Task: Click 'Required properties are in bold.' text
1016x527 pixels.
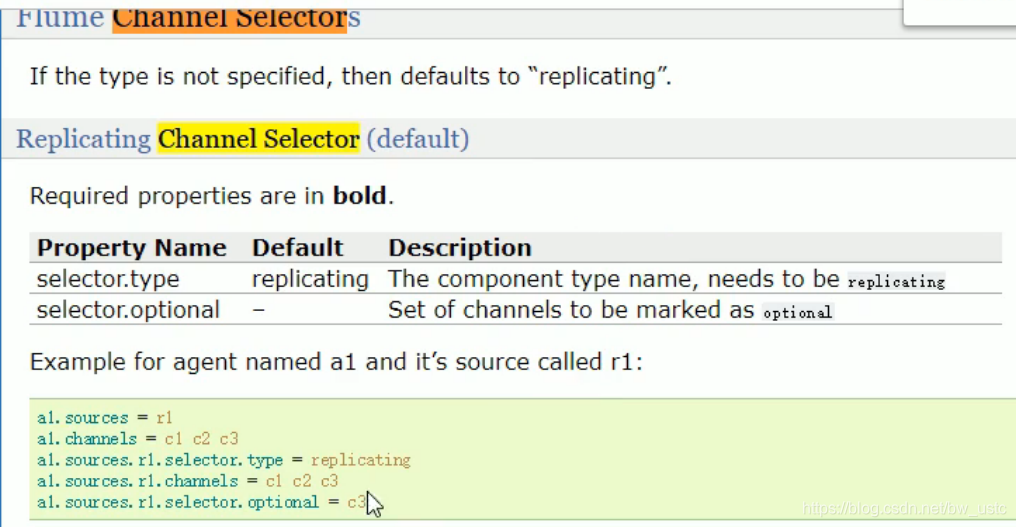Action: tap(212, 196)
